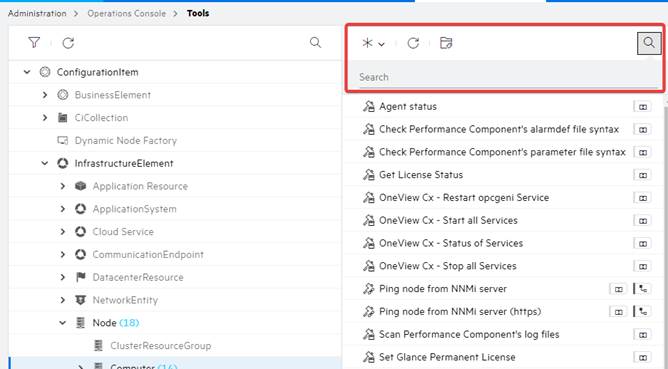The height and width of the screenshot is (369, 668).
Task: Collapse the Node (18) branch
Action: click(x=63, y=323)
